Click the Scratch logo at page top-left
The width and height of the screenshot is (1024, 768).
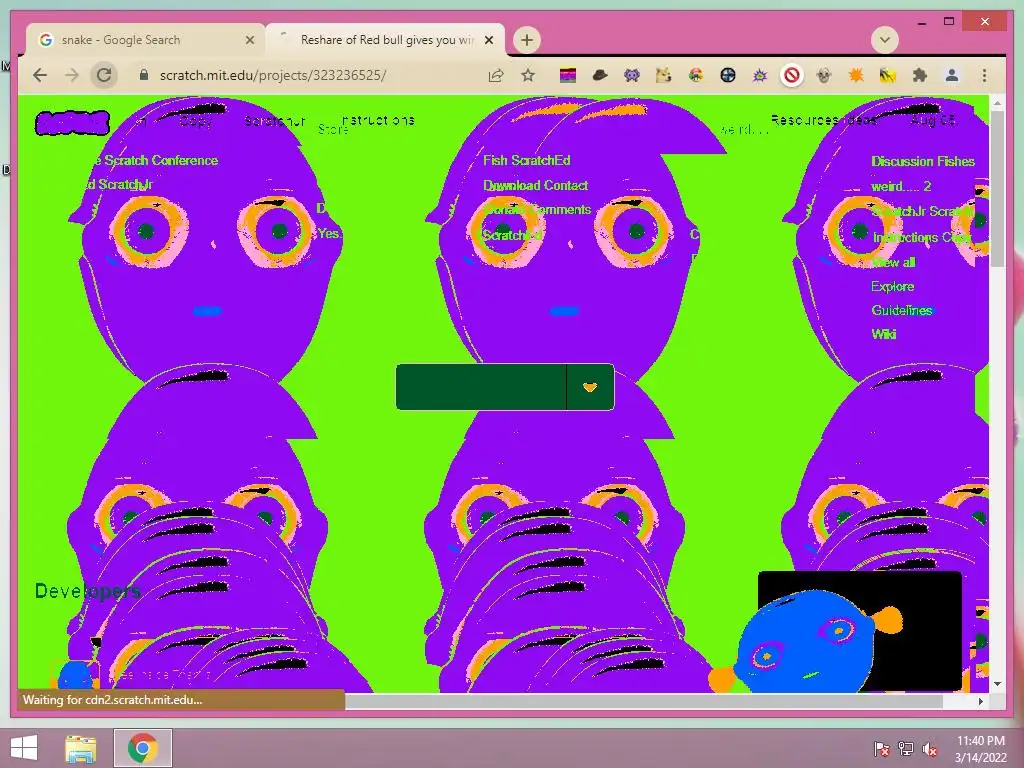[x=72, y=123]
